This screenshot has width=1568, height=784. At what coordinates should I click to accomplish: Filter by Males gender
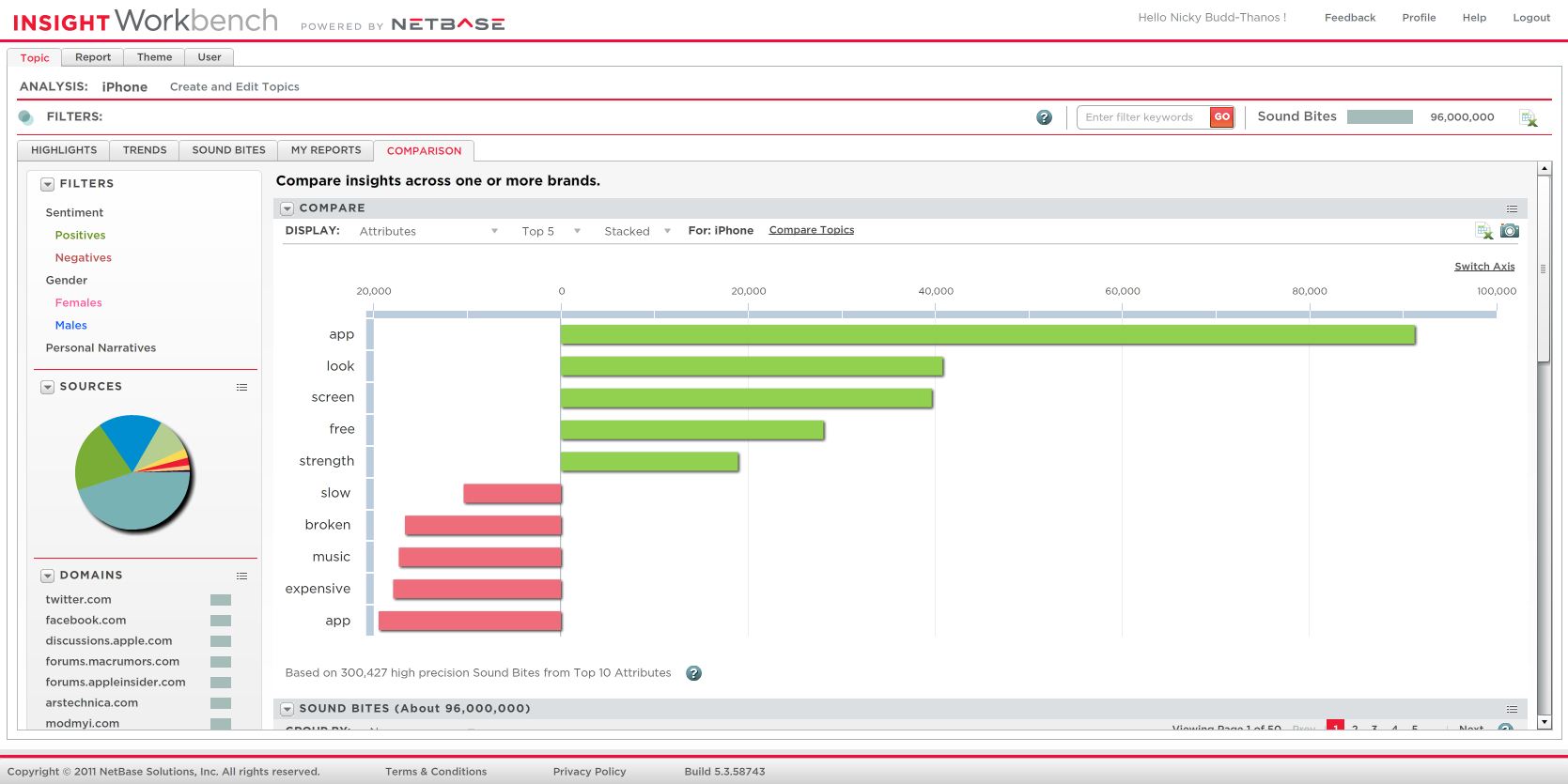70,326
